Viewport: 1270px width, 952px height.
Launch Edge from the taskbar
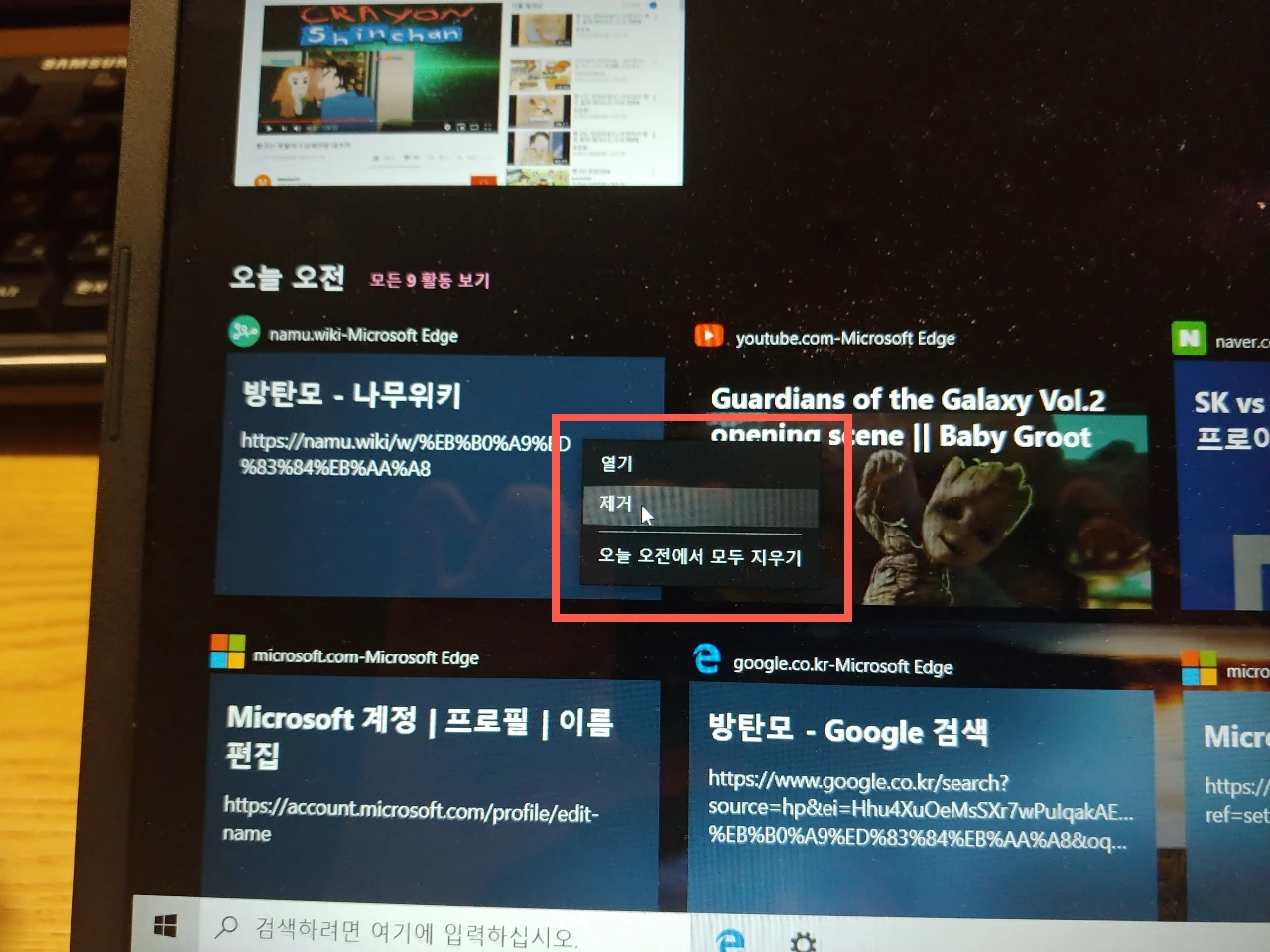click(x=731, y=939)
